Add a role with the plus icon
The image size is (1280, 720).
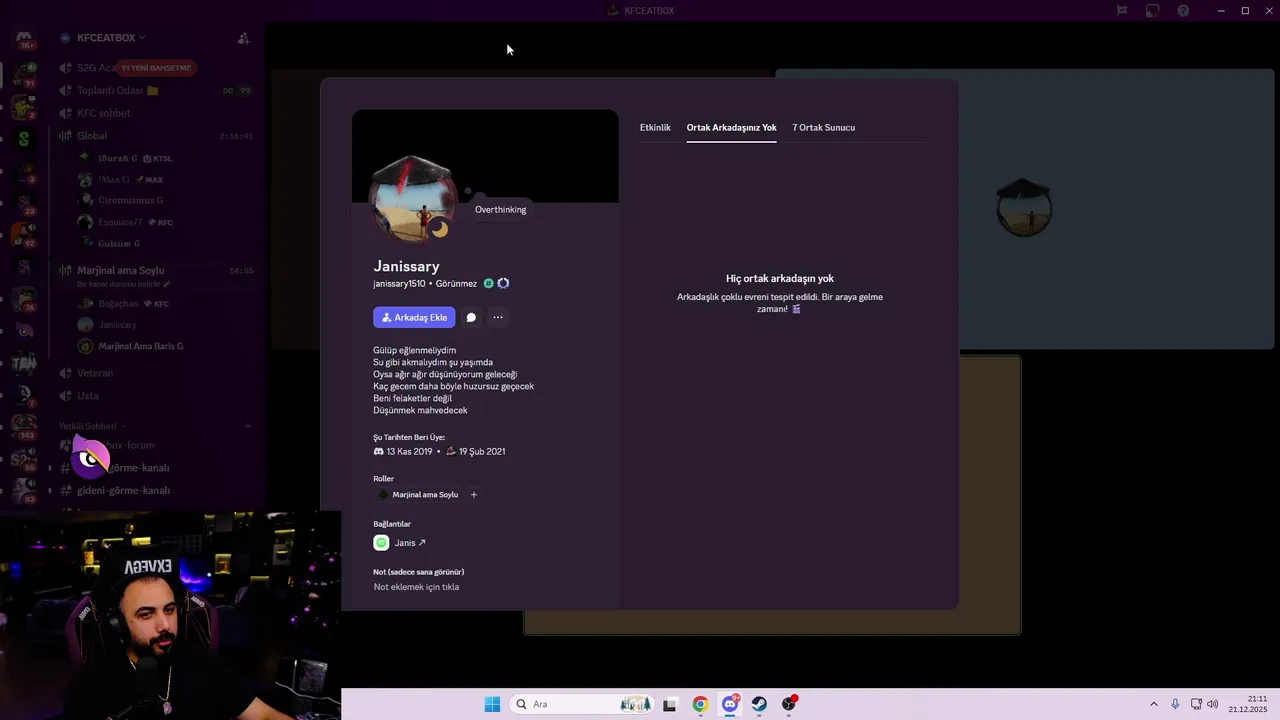click(474, 495)
